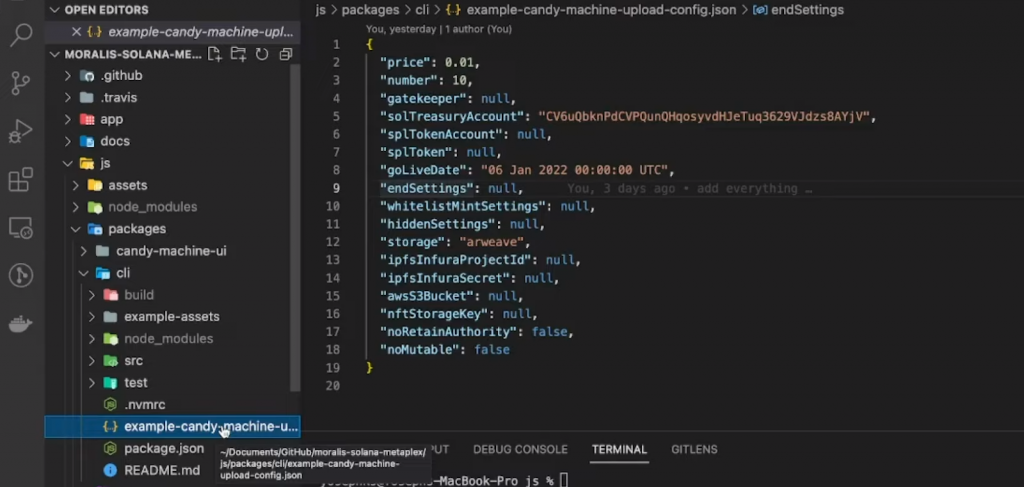Expand the node_modules folder under cli

tap(91, 339)
